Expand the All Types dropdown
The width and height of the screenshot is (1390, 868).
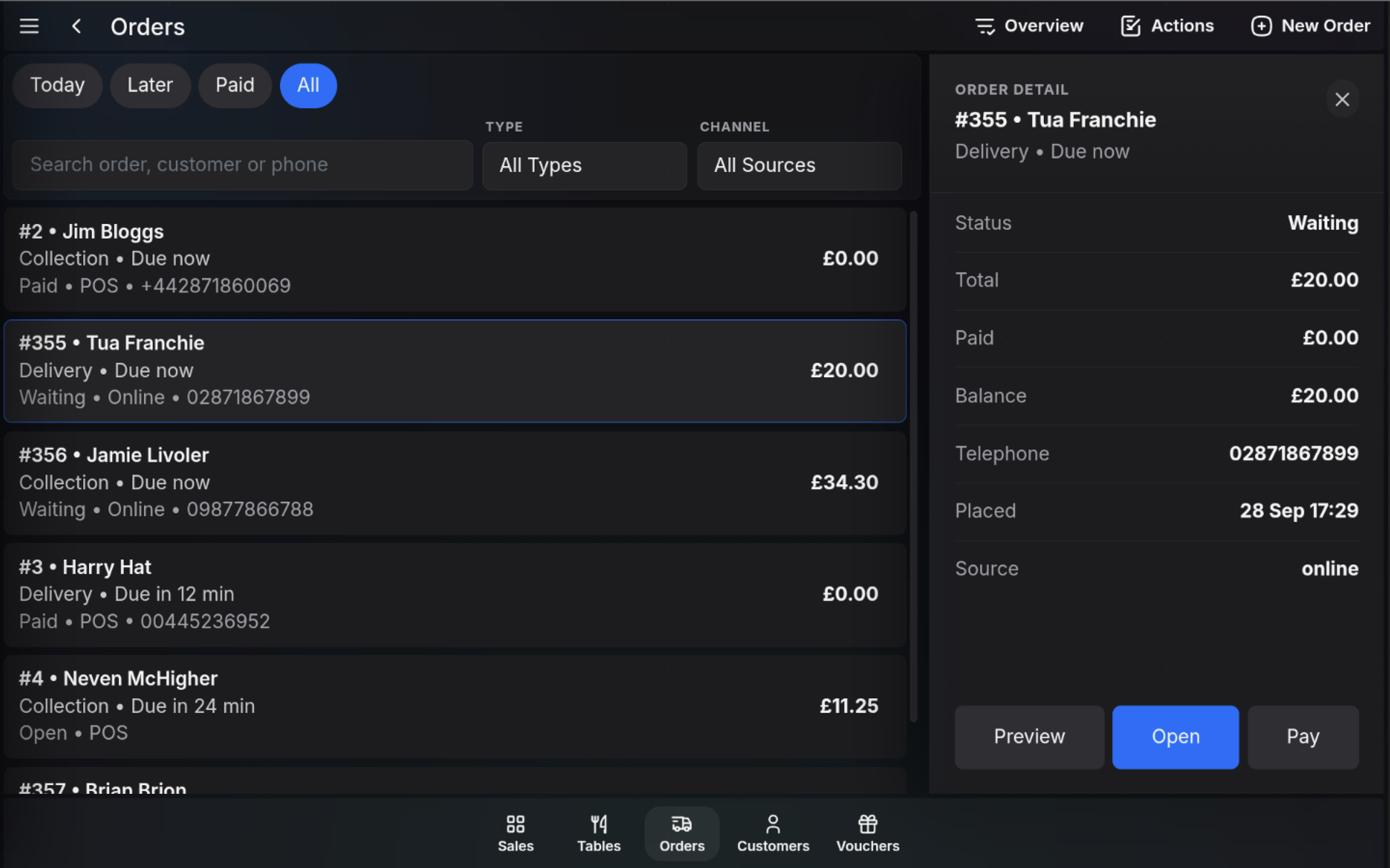pos(584,166)
